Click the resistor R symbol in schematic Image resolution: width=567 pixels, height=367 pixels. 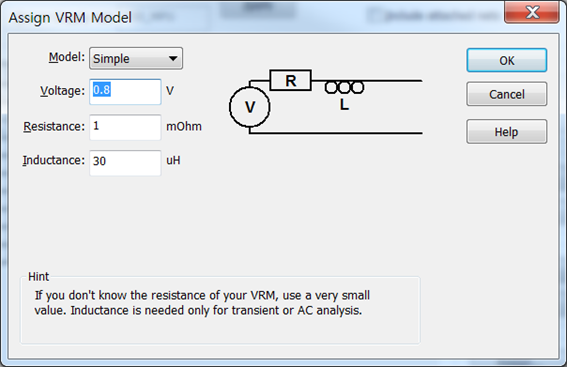point(290,80)
